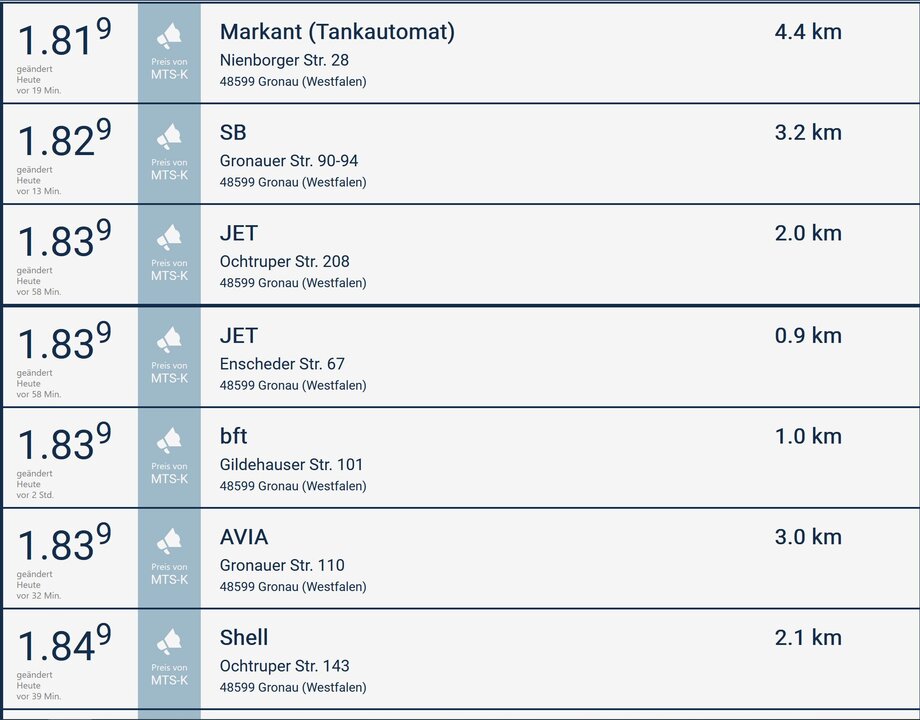Open the SB station name link
This screenshot has width=920, height=720.
point(233,133)
